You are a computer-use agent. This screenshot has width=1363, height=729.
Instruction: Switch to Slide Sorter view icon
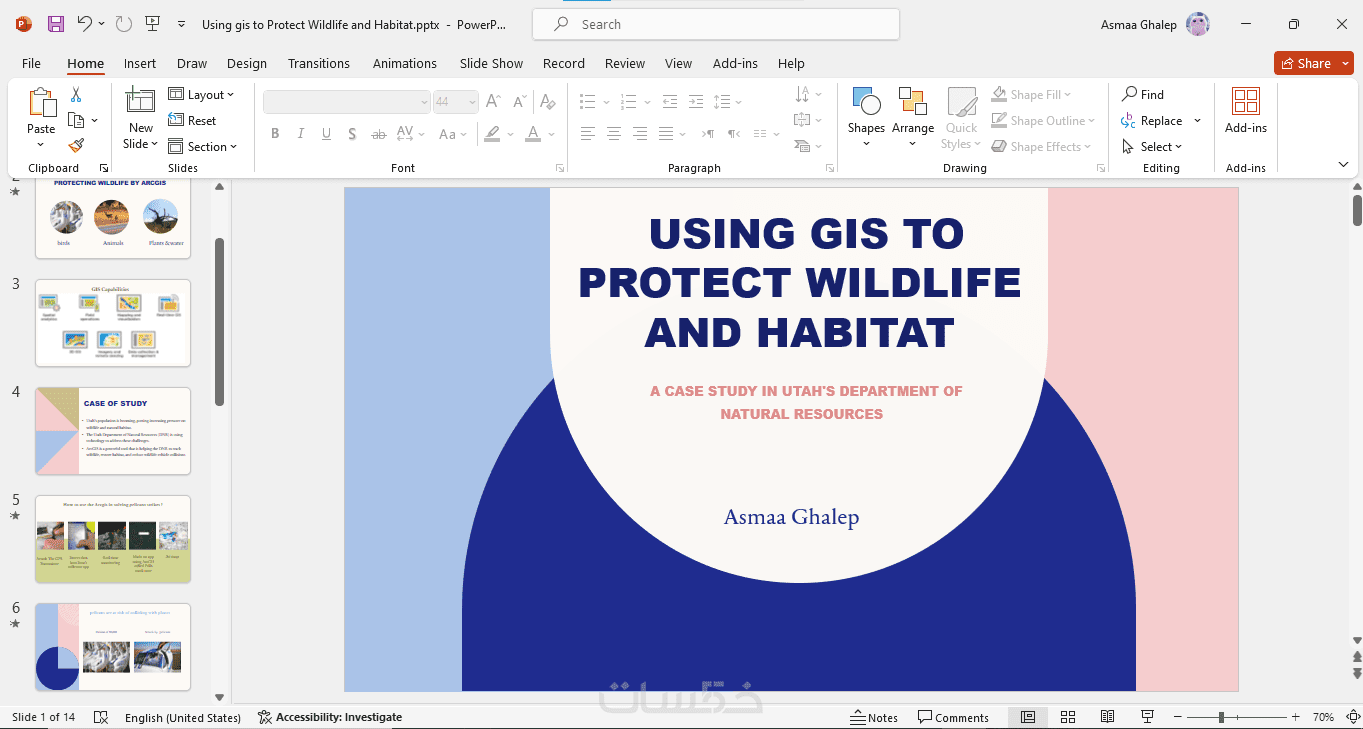tap(1067, 717)
